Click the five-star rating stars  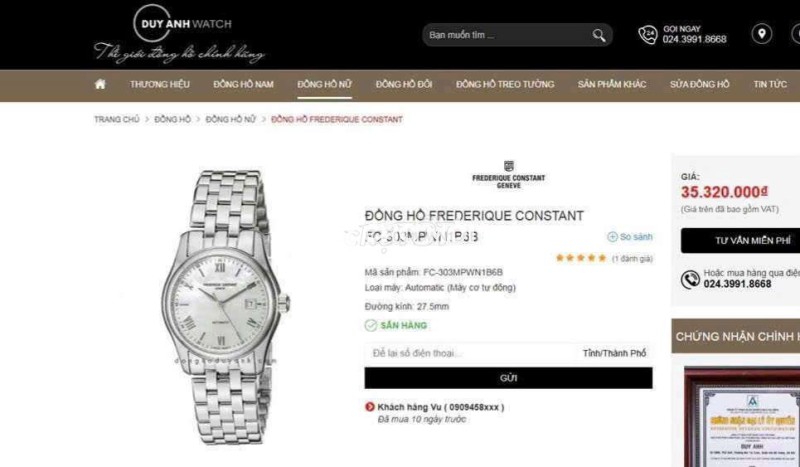coord(581,258)
